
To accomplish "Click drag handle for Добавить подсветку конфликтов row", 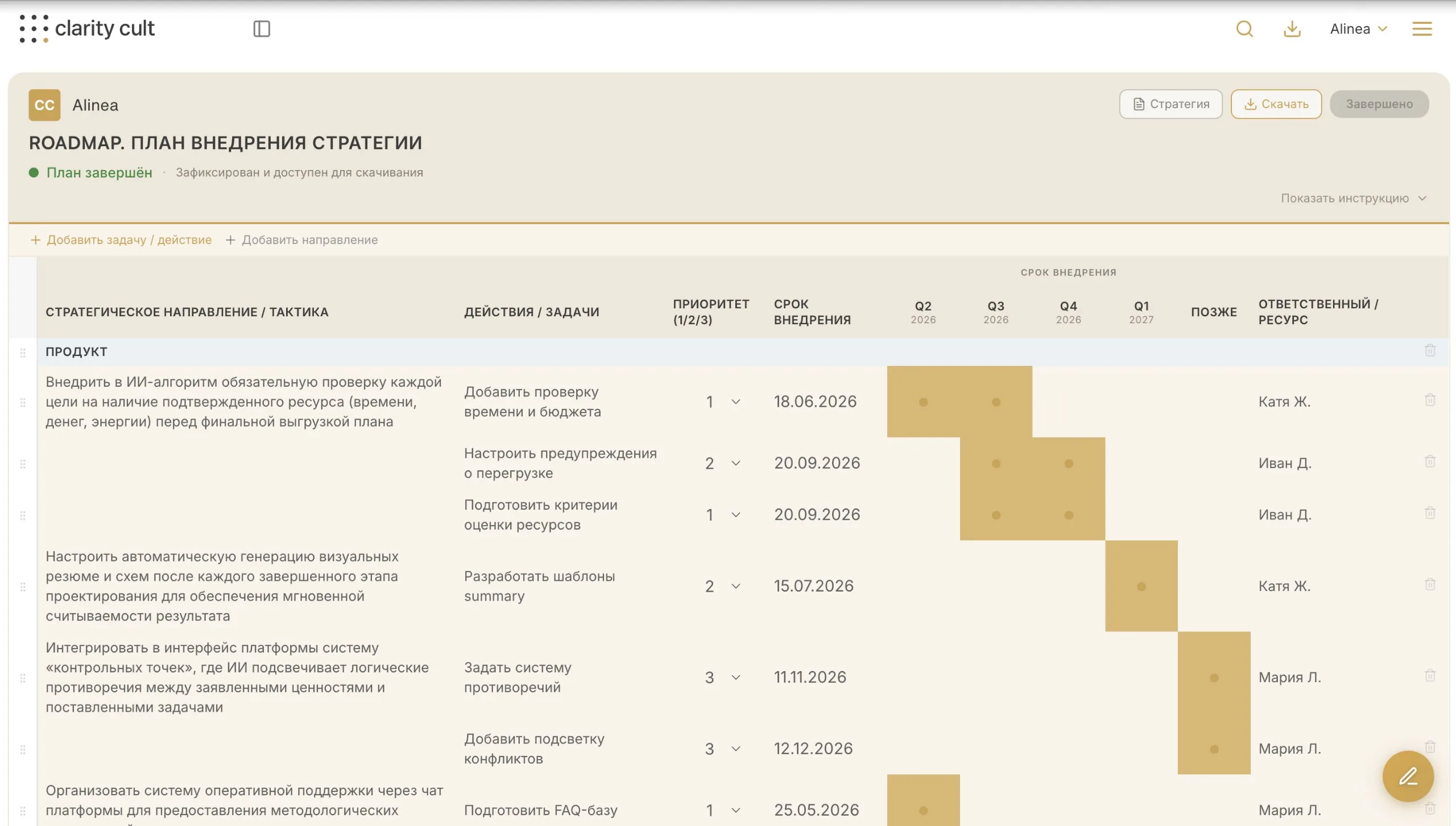I will point(23,750).
